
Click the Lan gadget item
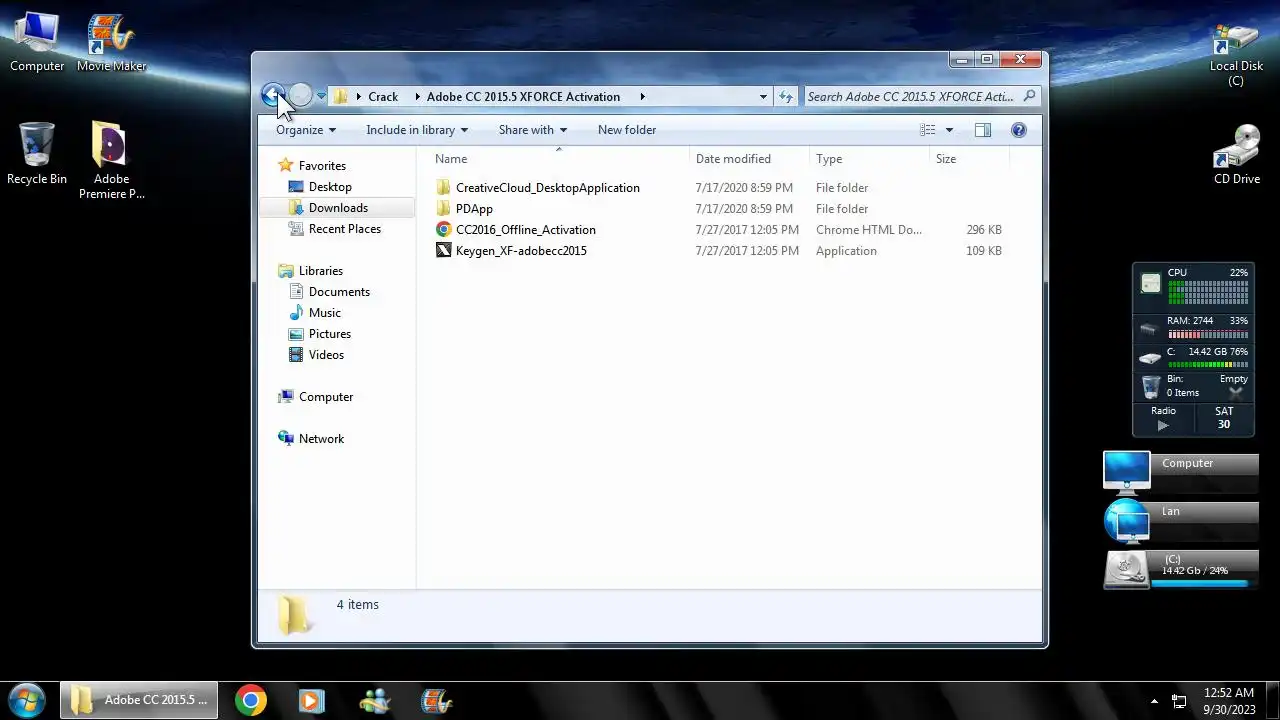[1180, 520]
